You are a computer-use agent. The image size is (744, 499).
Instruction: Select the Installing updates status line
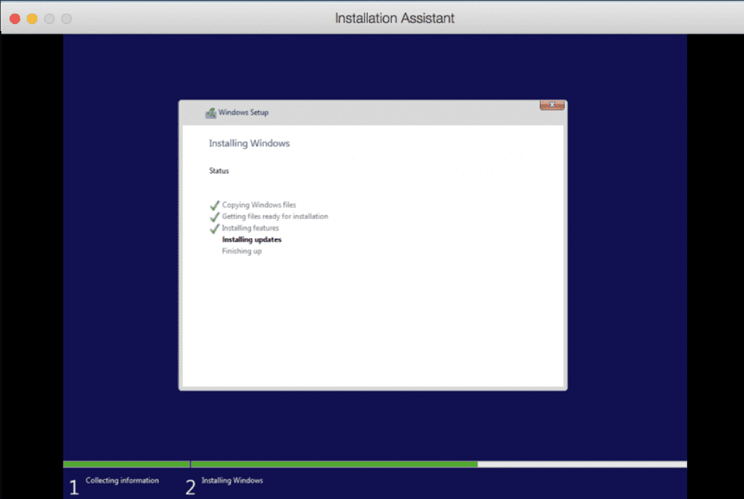(x=251, y=240)
